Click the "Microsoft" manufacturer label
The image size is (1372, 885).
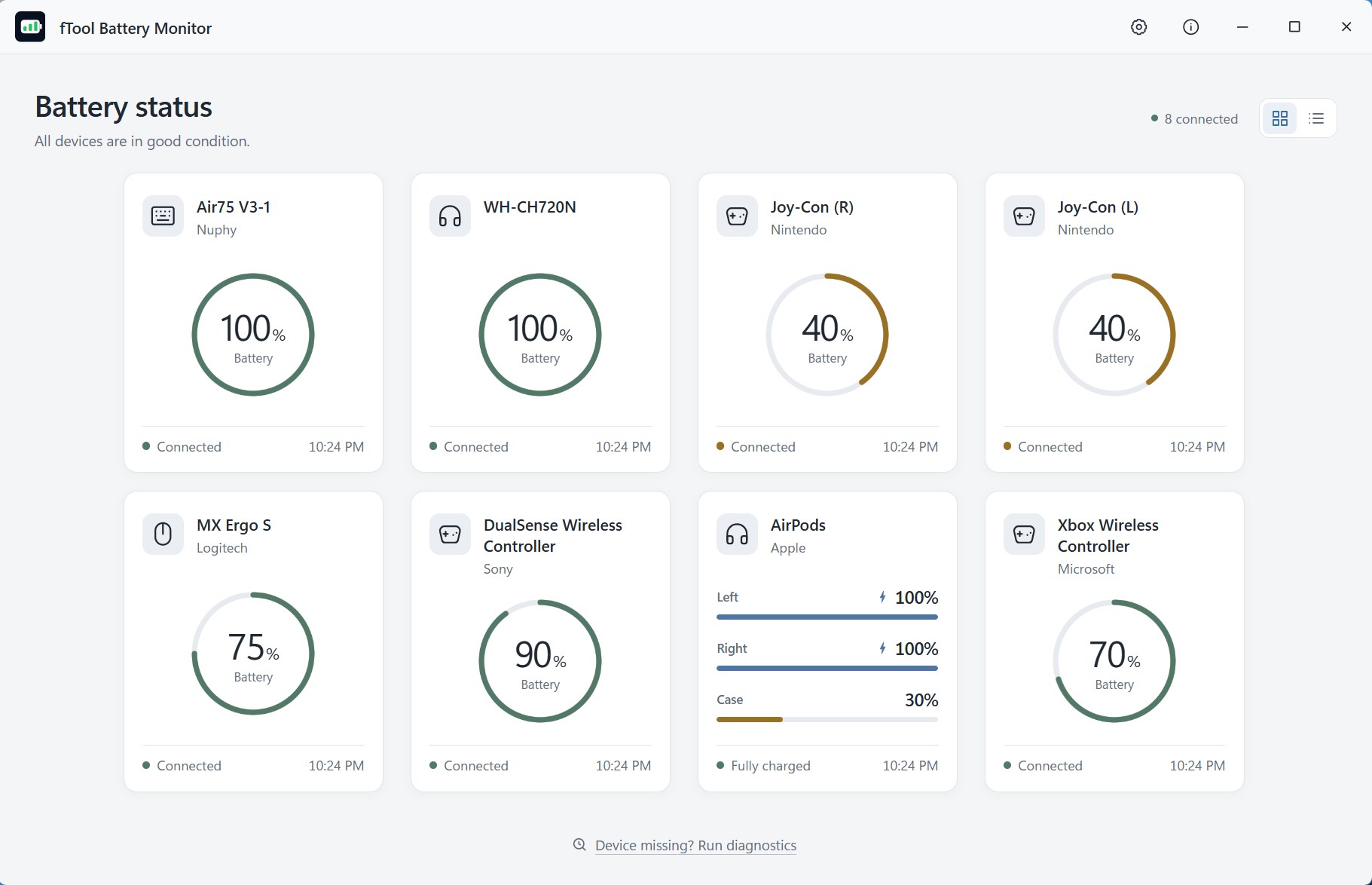1086,569
